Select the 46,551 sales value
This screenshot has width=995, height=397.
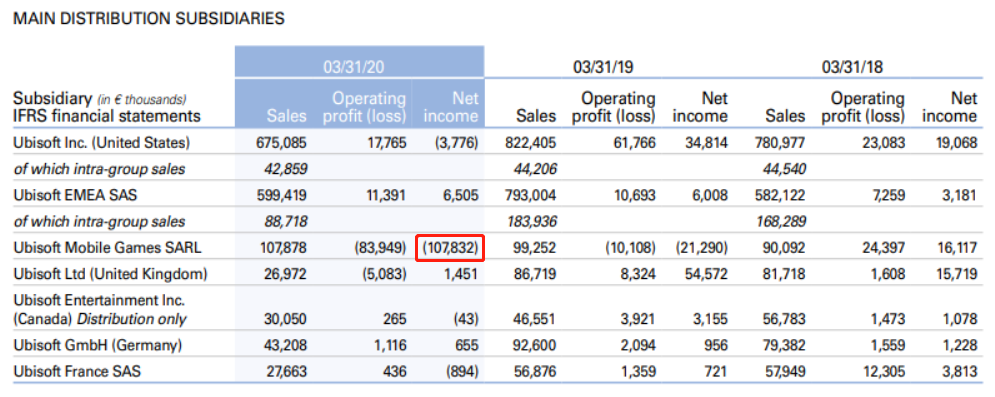(x=534, y=319)
